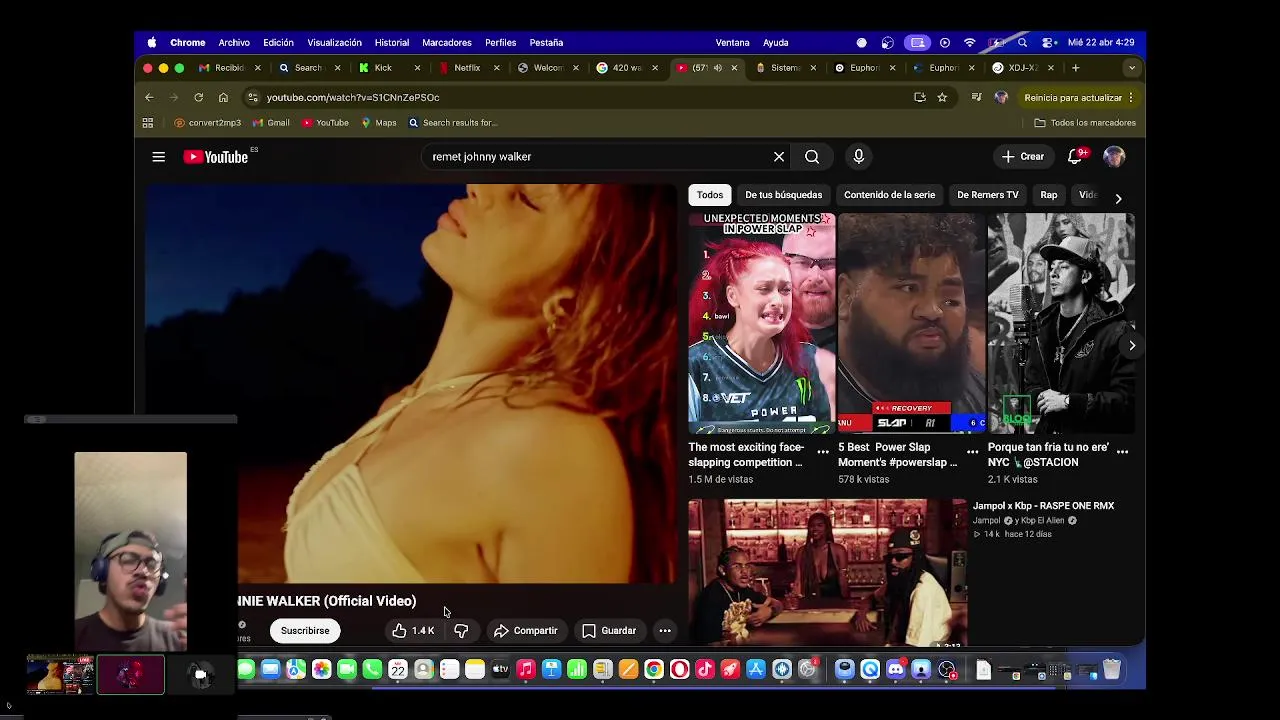Open the Marcadores menu
The width and height of the screenshot is (1280, 720).
(446, 43)
